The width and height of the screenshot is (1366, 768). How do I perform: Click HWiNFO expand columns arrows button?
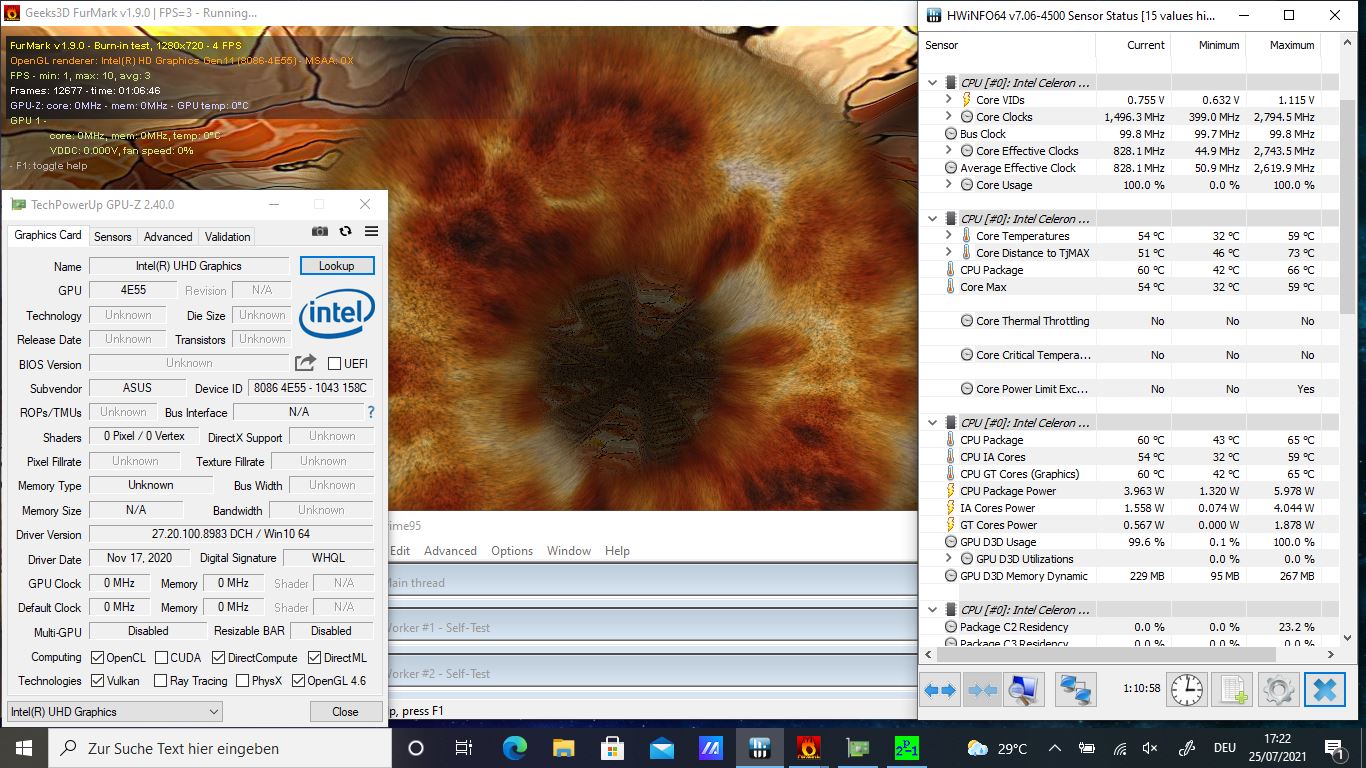(940, 690)
